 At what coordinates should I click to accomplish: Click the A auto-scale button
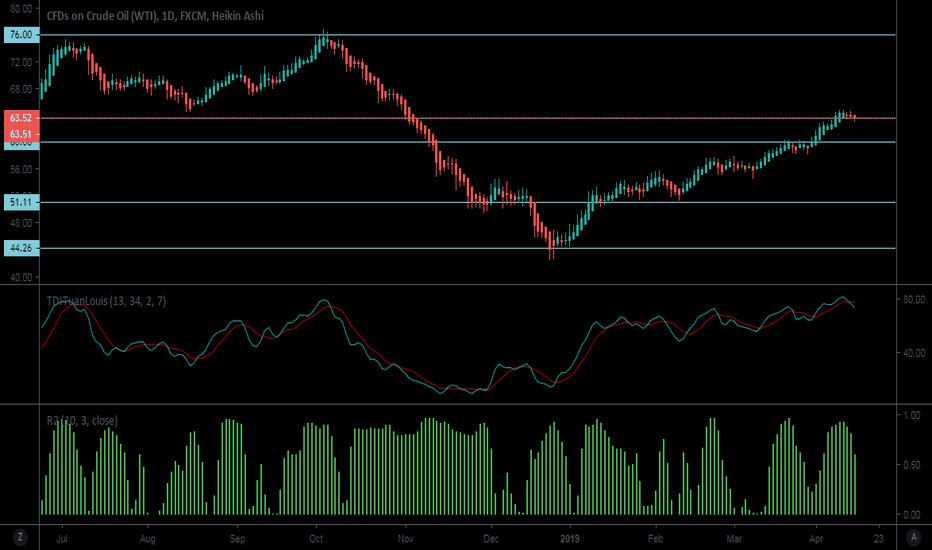click(x=914, y=538)
